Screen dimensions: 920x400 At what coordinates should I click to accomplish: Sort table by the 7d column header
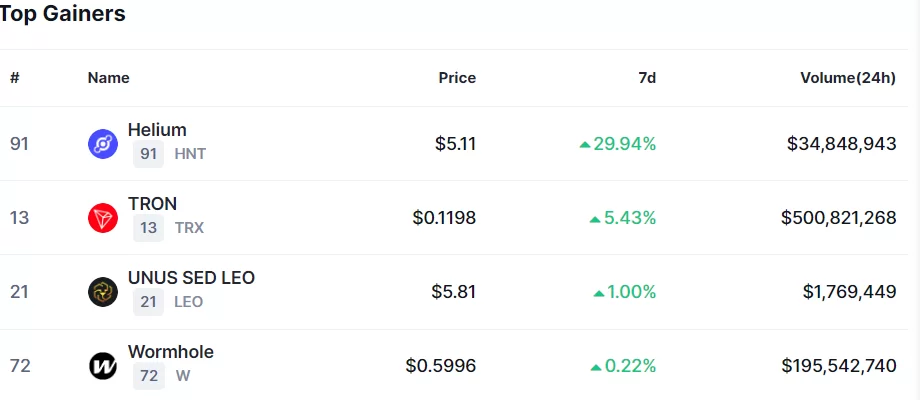(647, 78)
